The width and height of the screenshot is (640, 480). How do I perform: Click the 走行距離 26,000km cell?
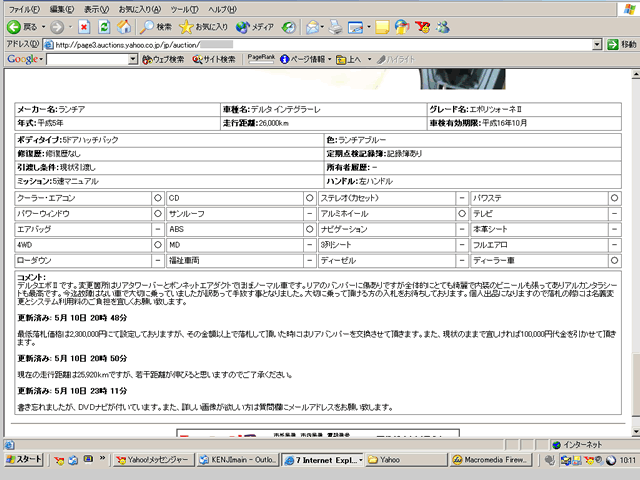[323, 123]
